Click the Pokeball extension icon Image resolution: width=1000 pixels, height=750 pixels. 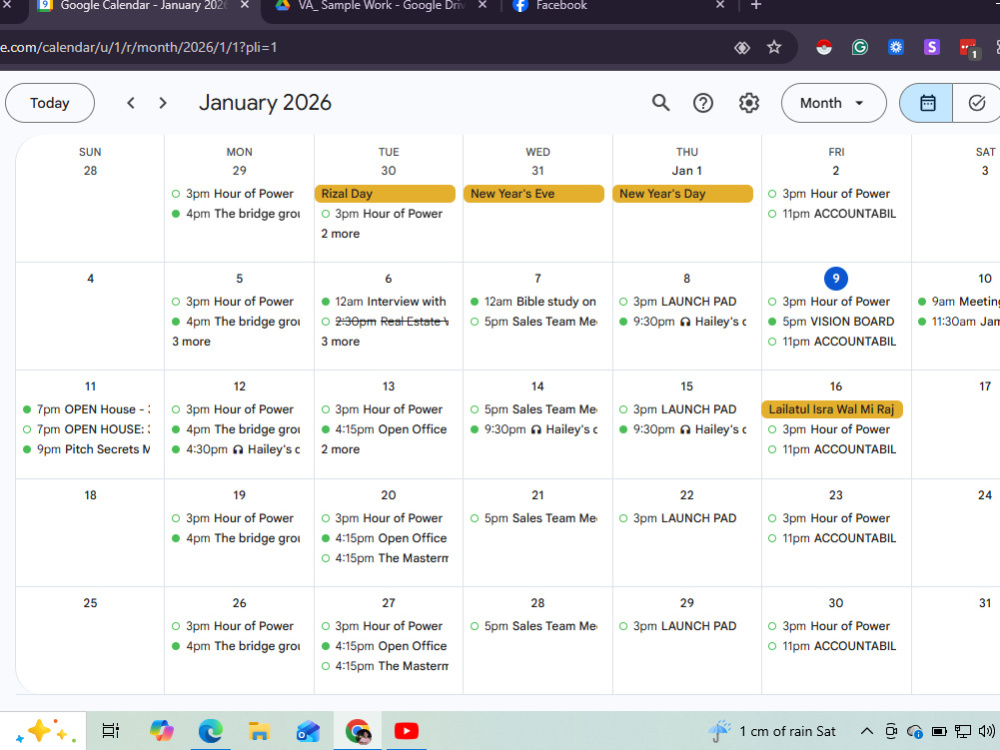coord(824,47)
